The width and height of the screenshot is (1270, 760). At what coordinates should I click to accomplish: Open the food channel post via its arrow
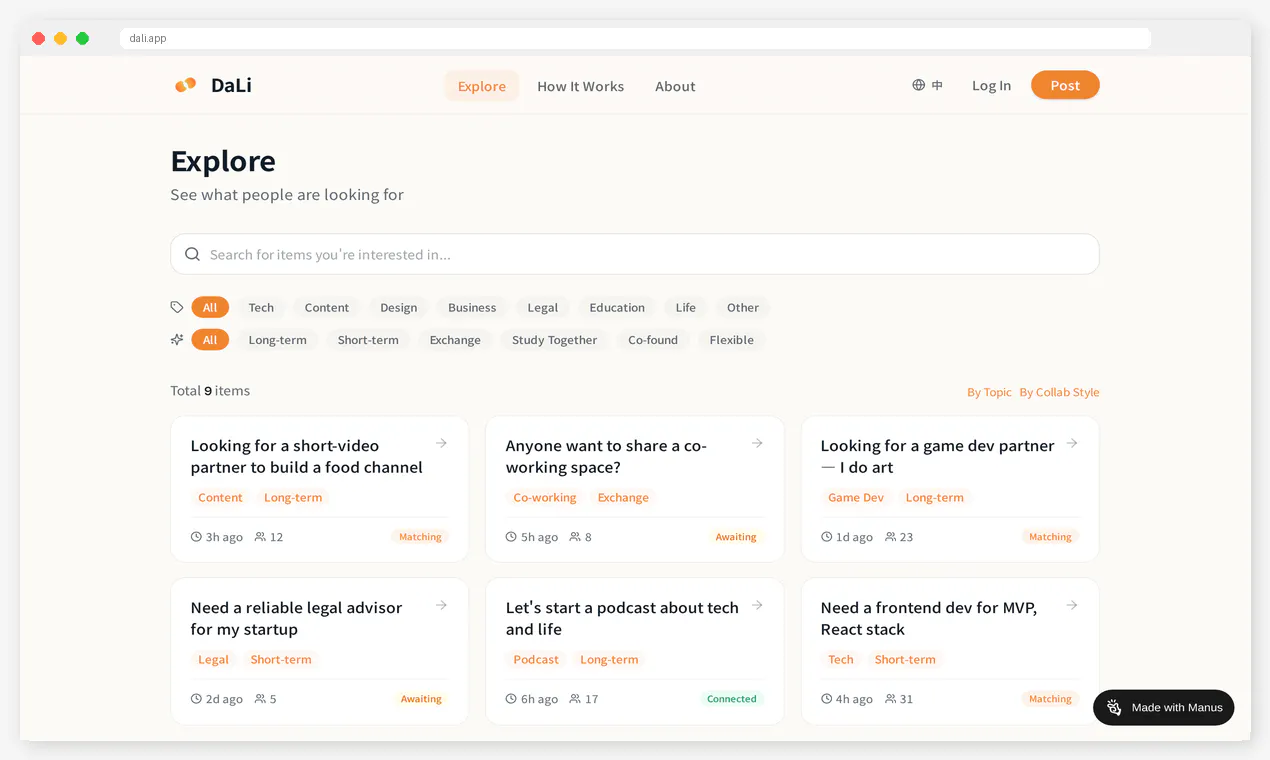pos(441,443)
